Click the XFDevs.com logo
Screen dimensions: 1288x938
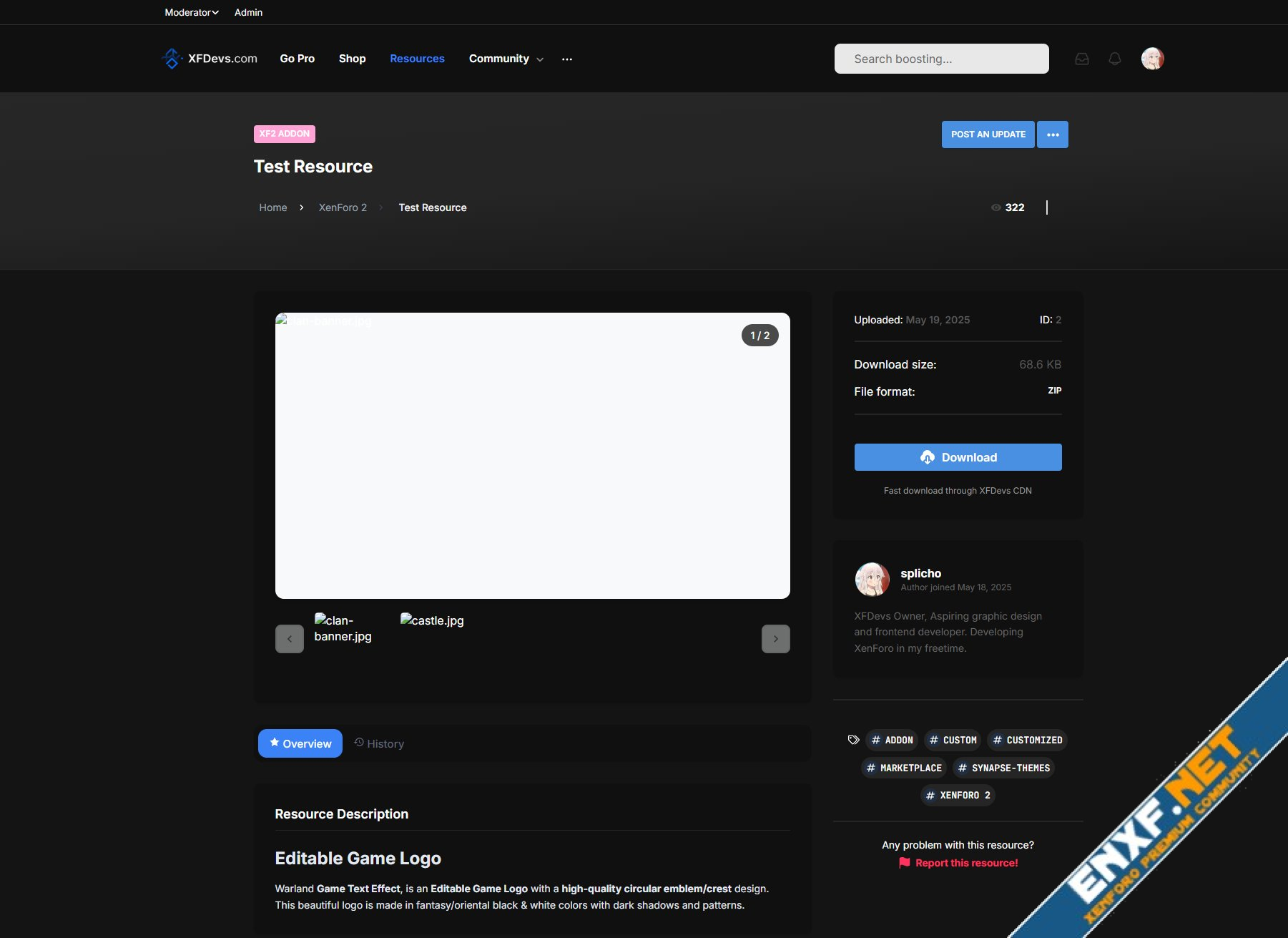point(210,59)
